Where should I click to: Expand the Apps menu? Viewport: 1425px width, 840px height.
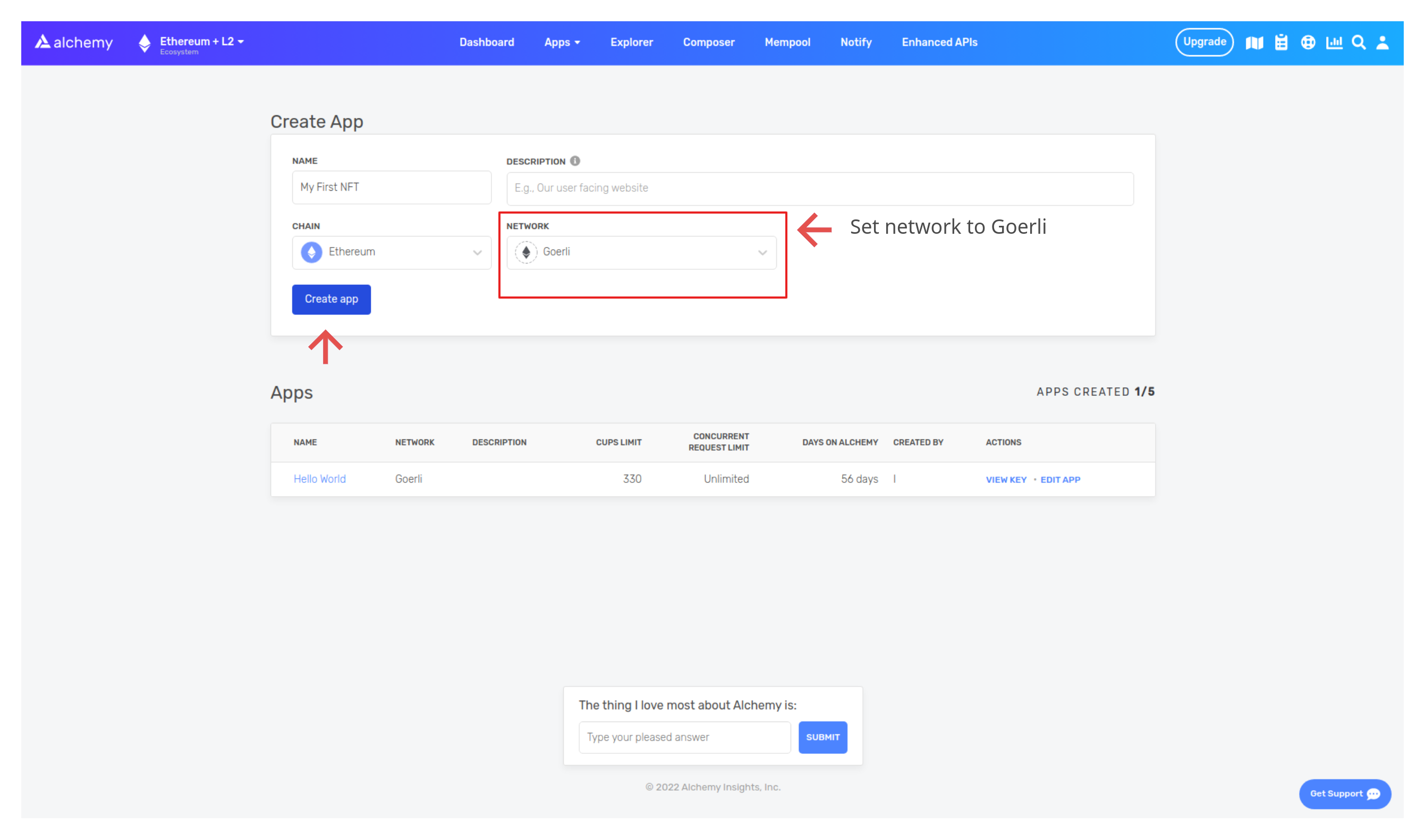(562, 43)
